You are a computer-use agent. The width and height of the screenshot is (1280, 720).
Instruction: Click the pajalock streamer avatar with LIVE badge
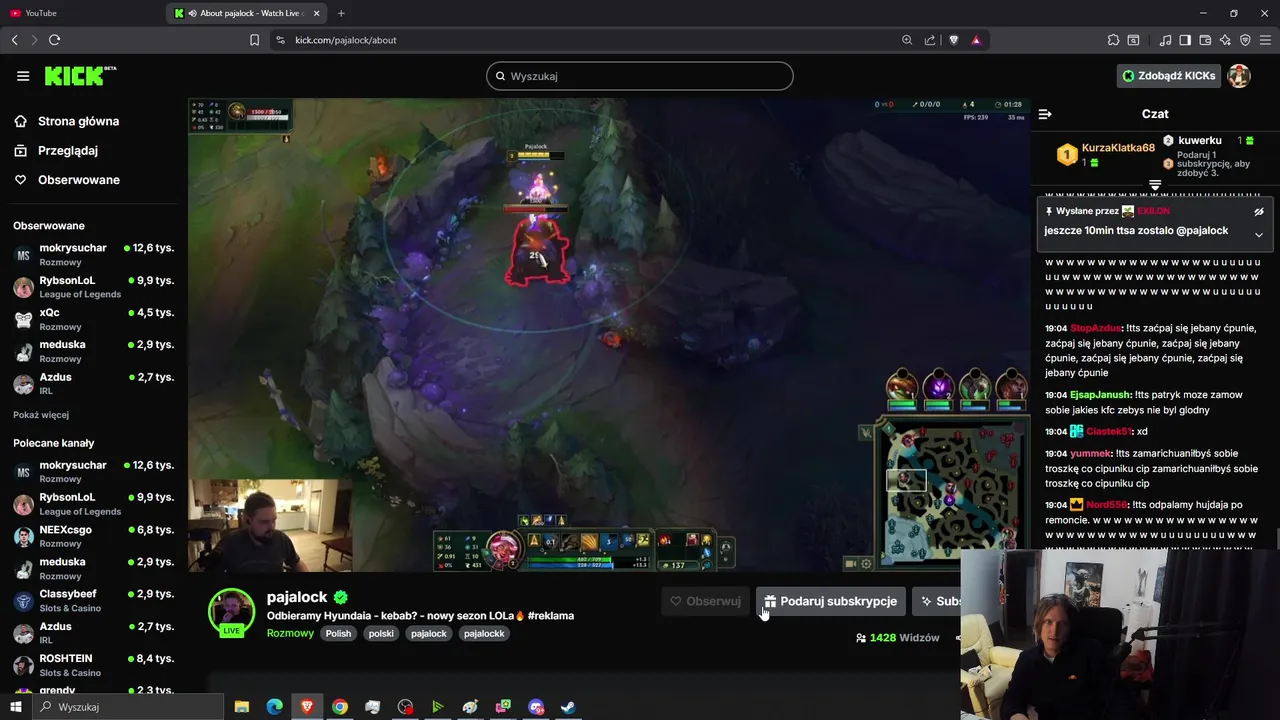point(231,612)
